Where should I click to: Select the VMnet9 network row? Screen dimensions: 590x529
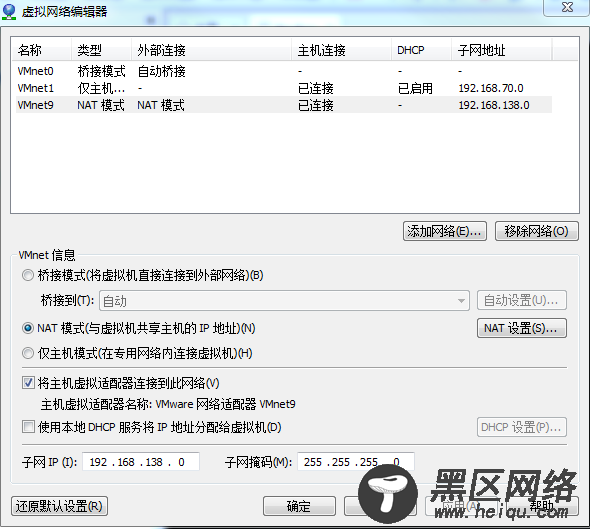[284, 105]
